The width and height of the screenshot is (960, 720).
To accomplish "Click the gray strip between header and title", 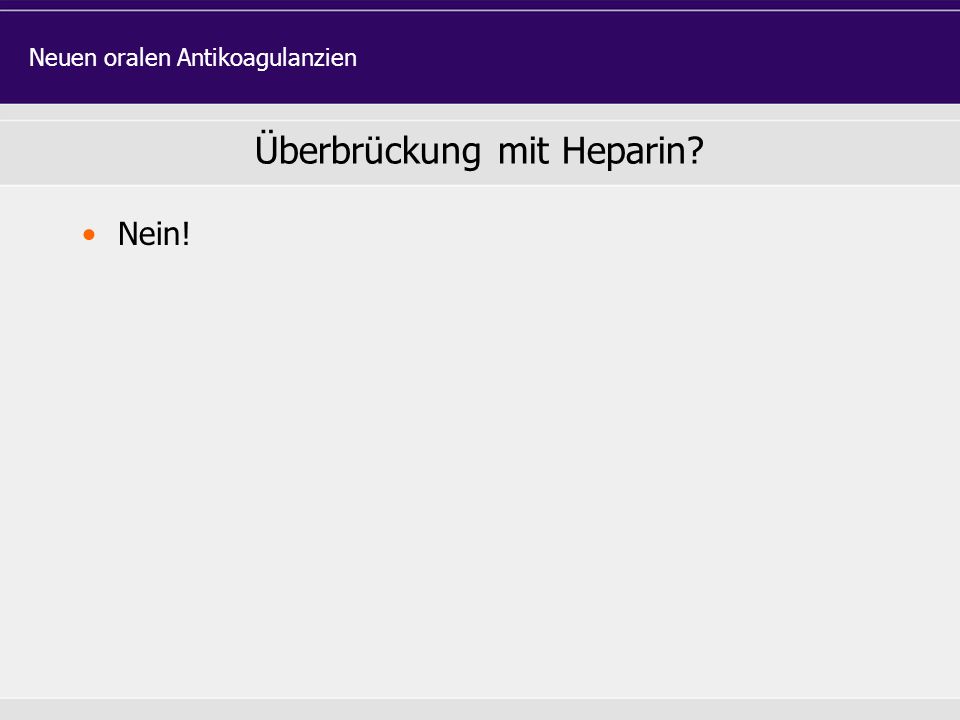I will (x=480, y=112).
